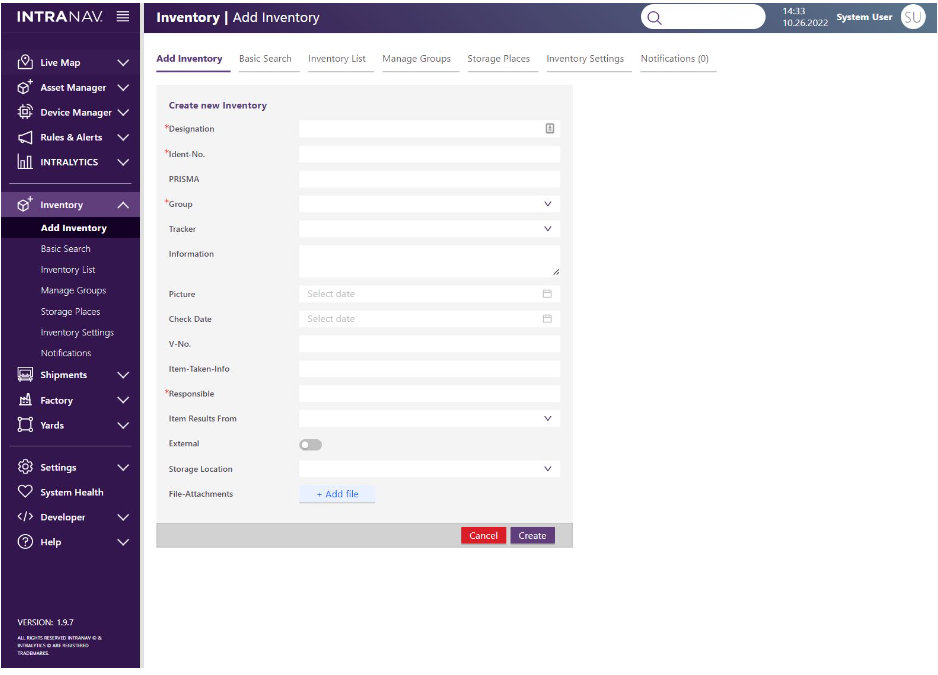Click the Live Map pin icon
938x675 pixels.
coord(25,62)
